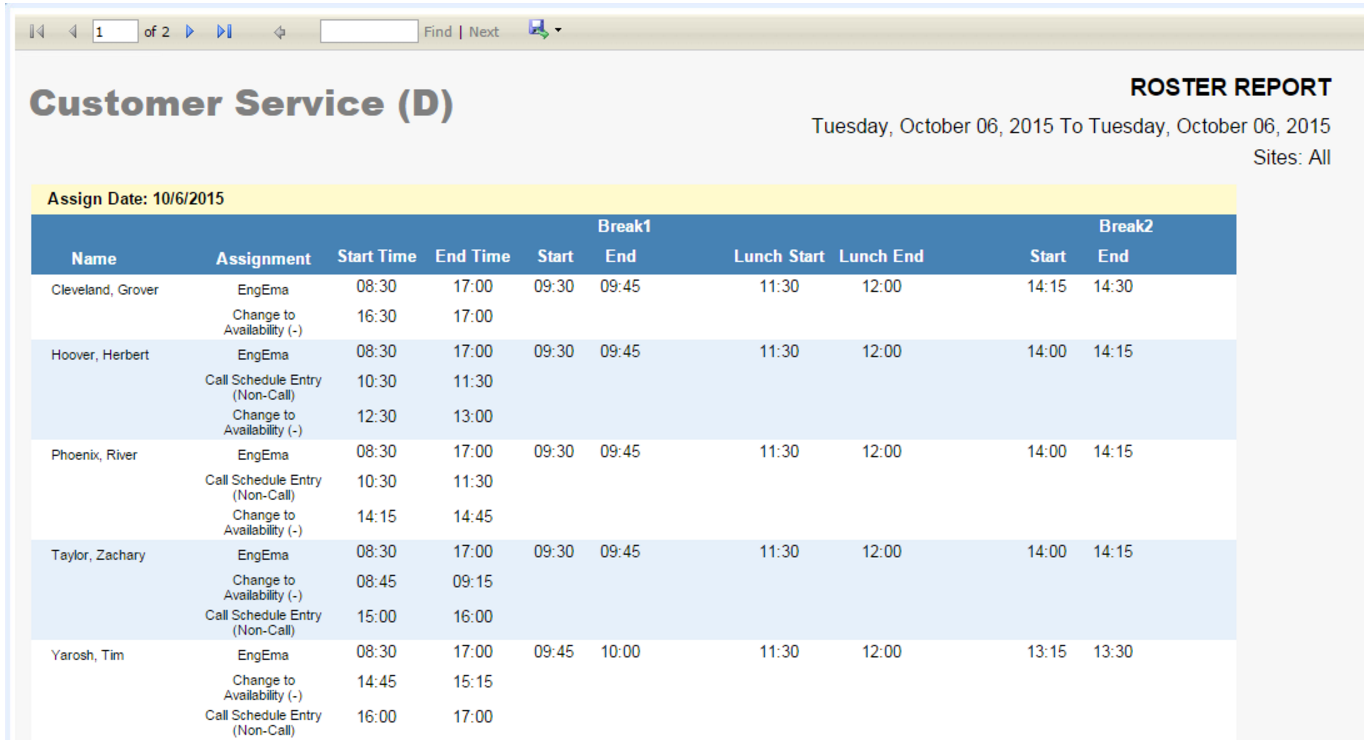Viewport: 1365px width, 747px height.
Task: Click the previous page arrow
Action: point(72,32)
